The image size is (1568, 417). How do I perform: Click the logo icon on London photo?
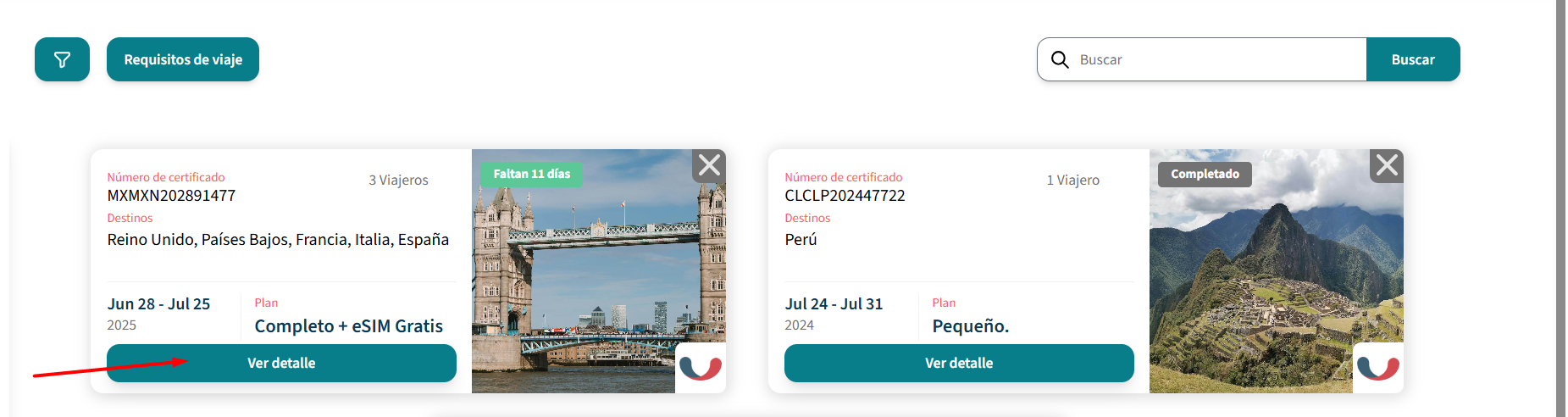(701, 368)
